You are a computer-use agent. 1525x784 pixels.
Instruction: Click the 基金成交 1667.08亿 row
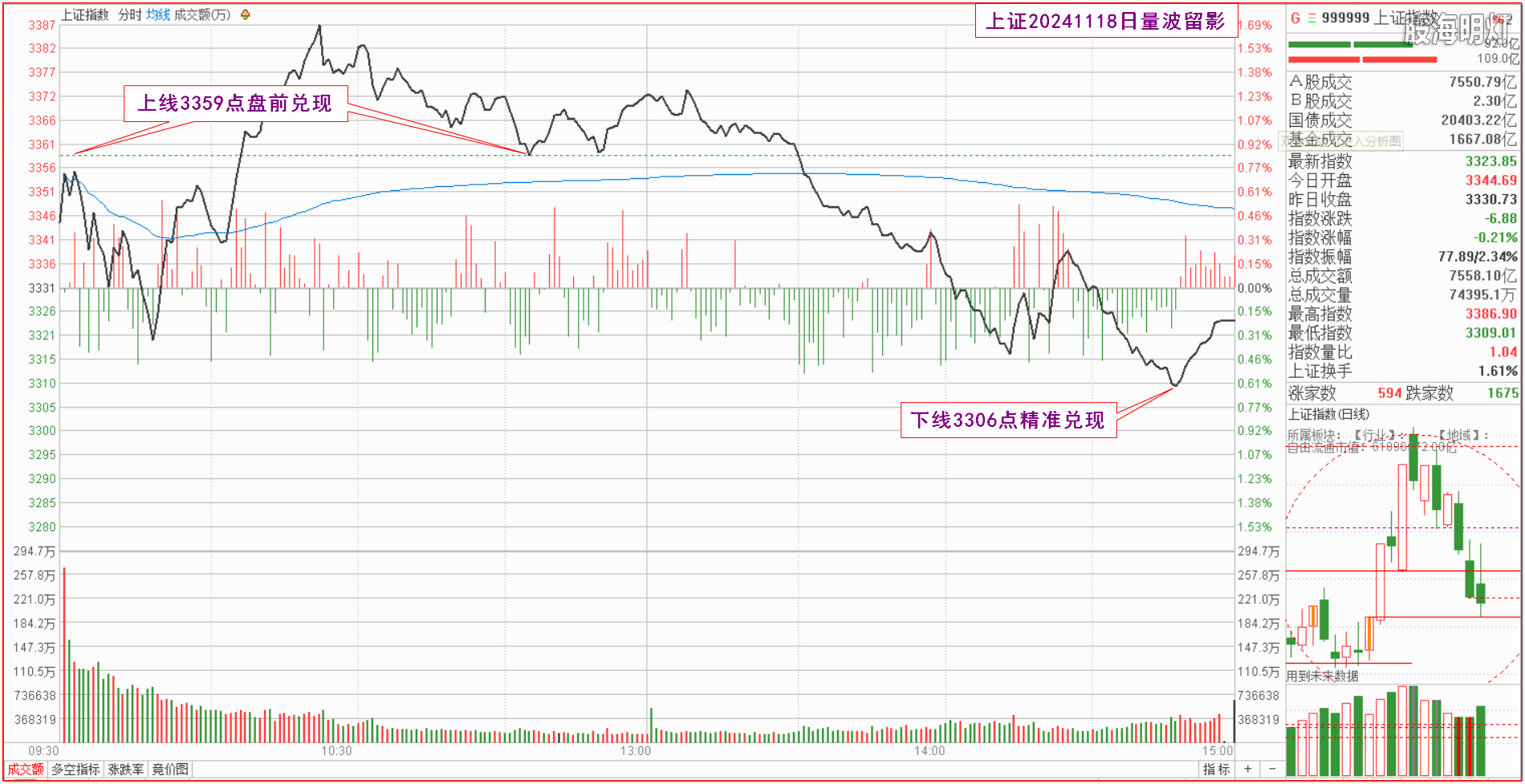tap(1402, 140)
